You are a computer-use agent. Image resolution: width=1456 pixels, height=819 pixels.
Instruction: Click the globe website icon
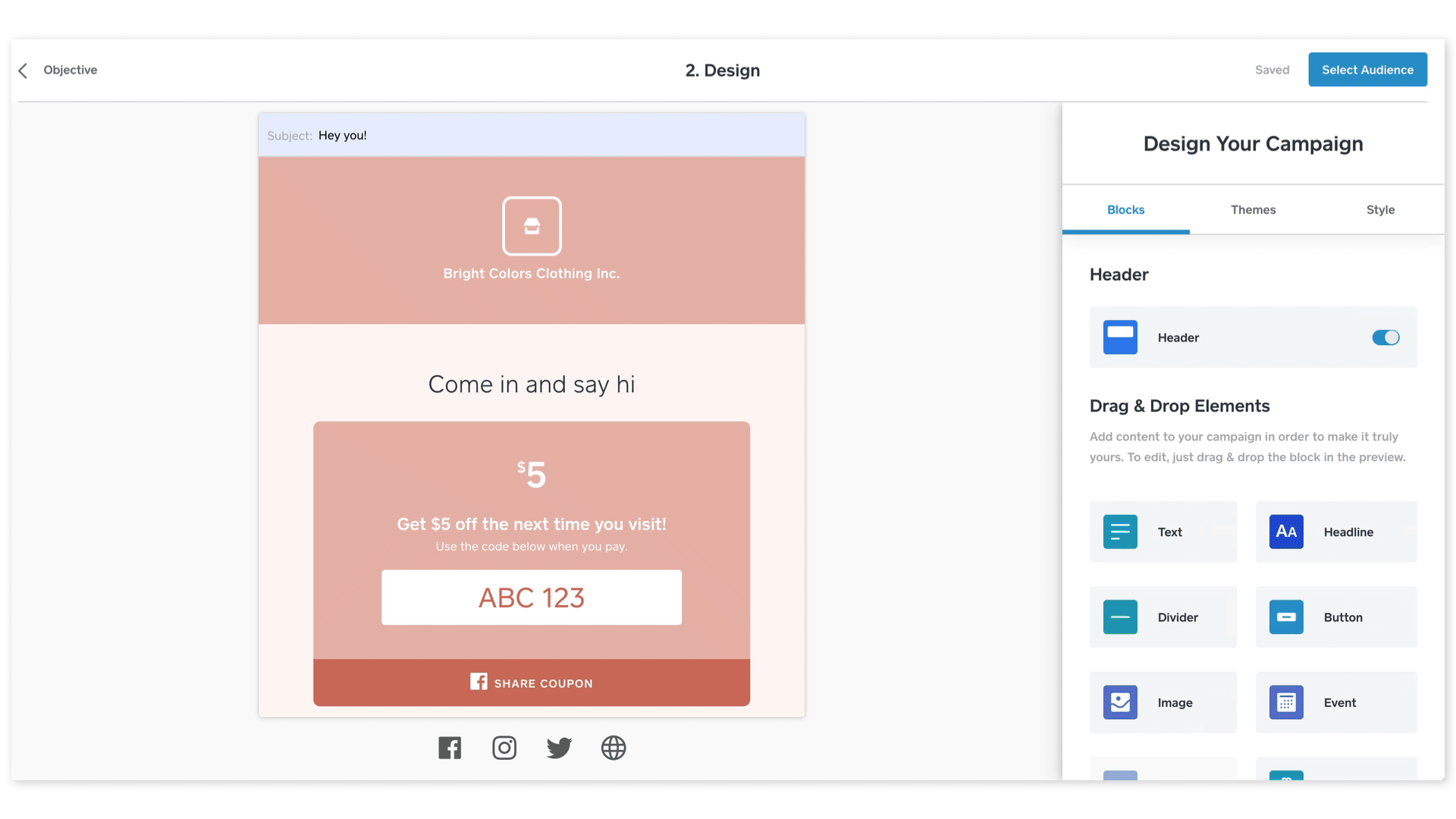(x=613, y=748)
